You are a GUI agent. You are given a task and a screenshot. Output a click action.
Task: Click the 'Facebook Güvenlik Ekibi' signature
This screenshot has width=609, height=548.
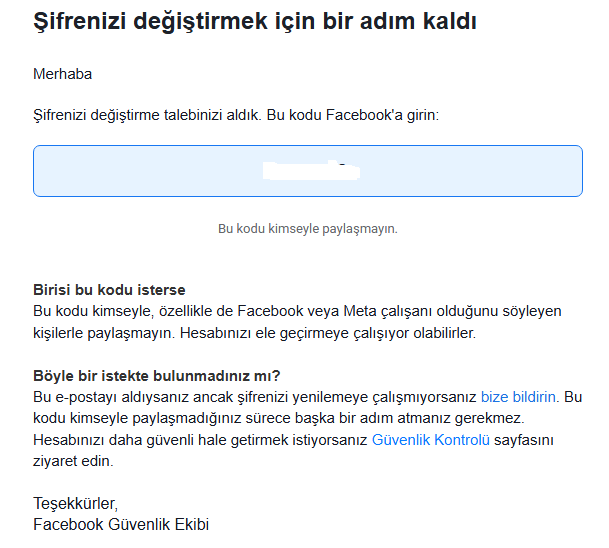[x=121, y=524]
